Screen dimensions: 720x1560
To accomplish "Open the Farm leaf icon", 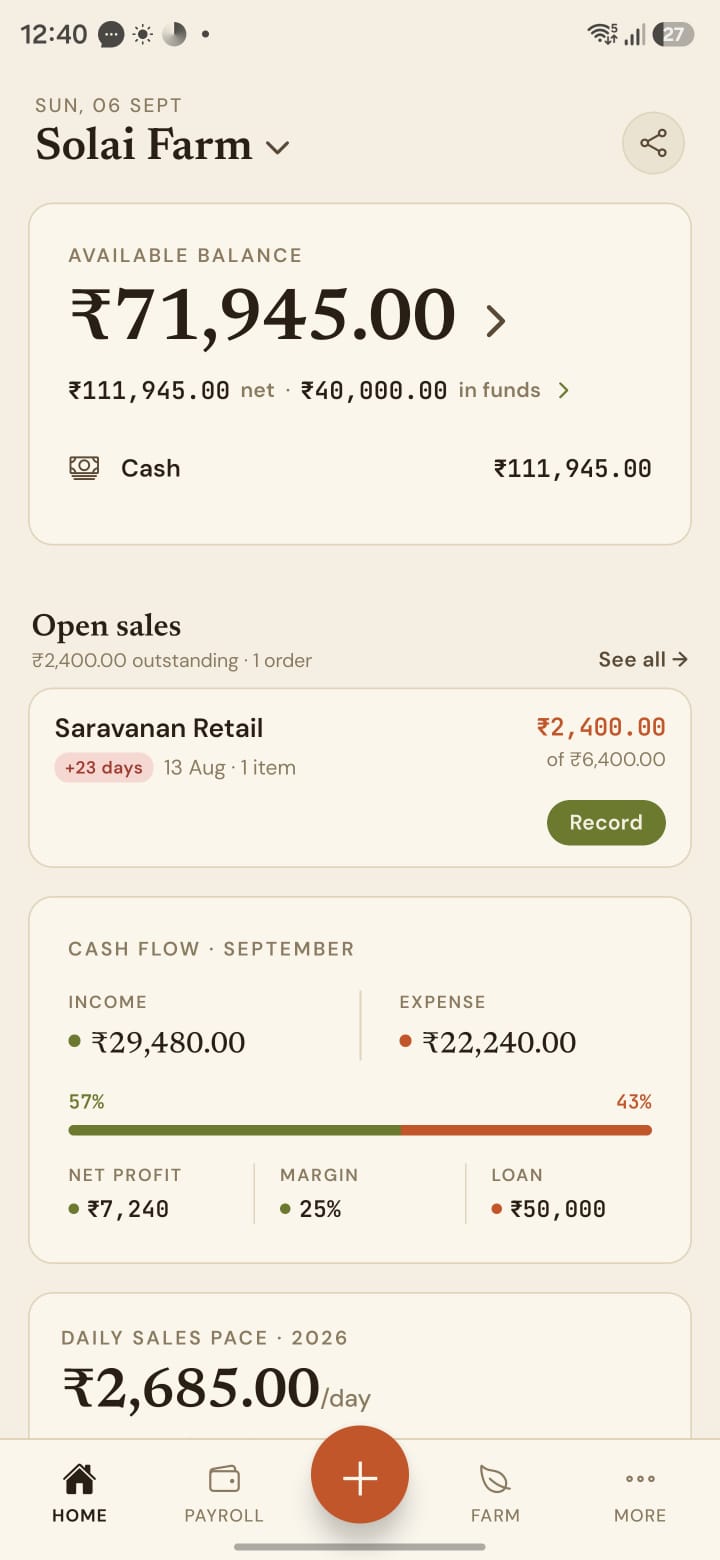I will tap(495, 1478).
